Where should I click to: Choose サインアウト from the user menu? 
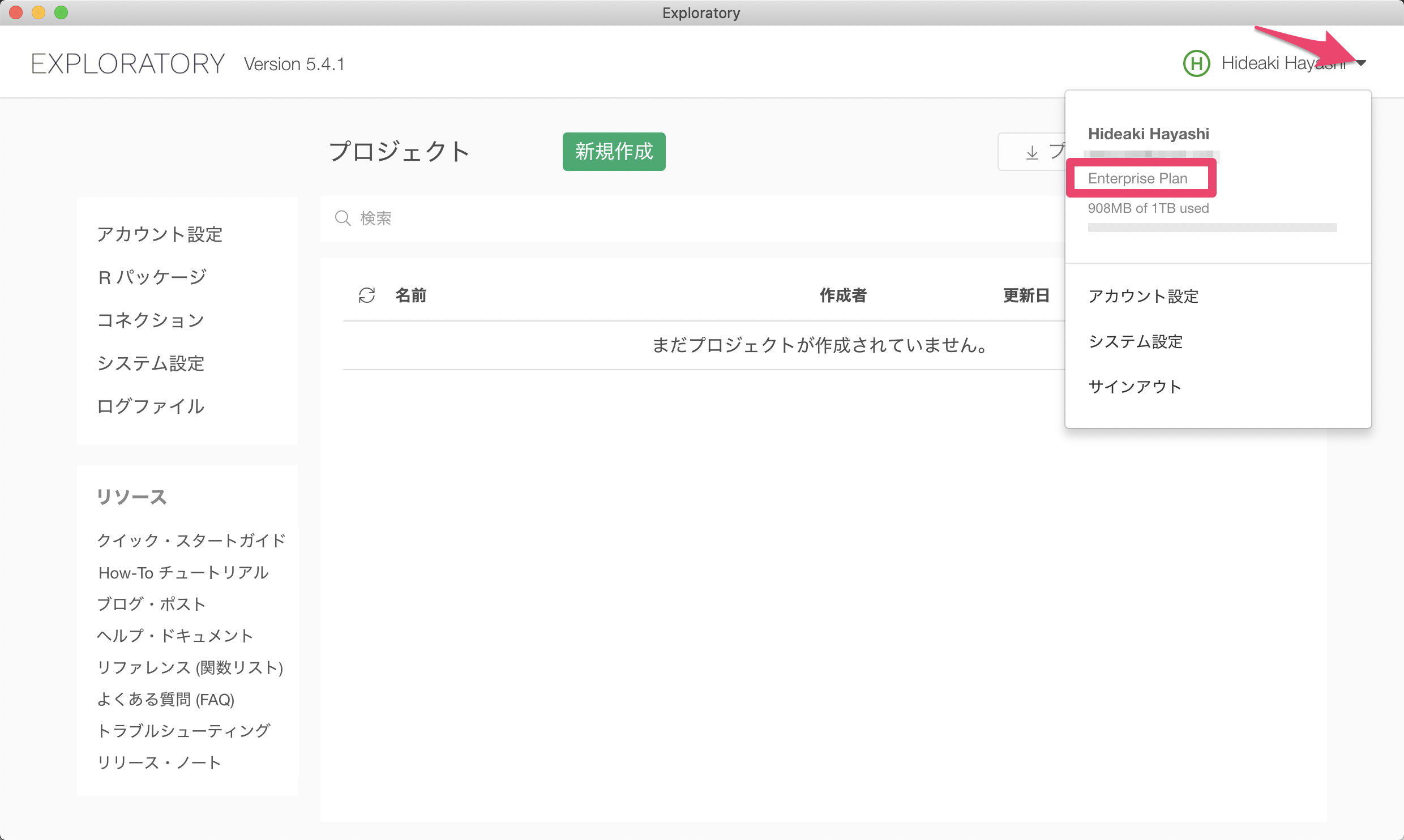point(1135,387)
